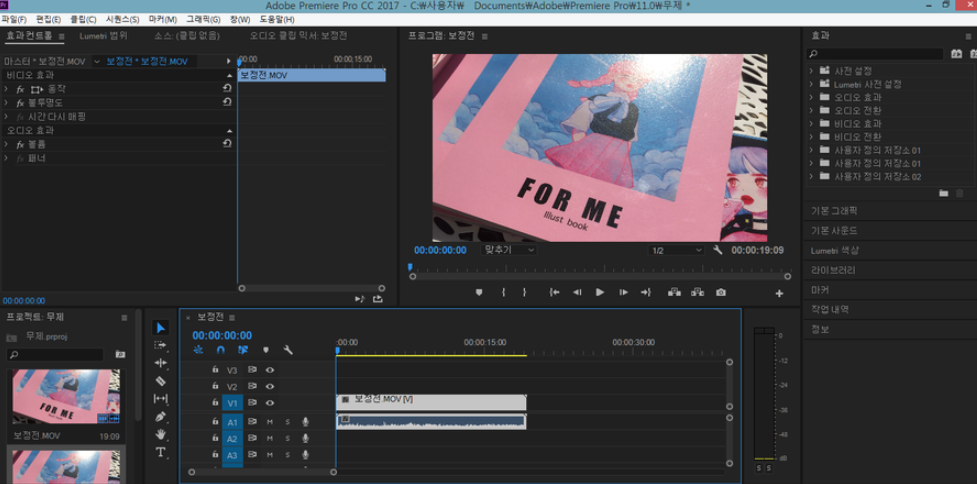The image size is (977, 484).
Task: Open the 클립(C) menu
Action: [83, 20]
